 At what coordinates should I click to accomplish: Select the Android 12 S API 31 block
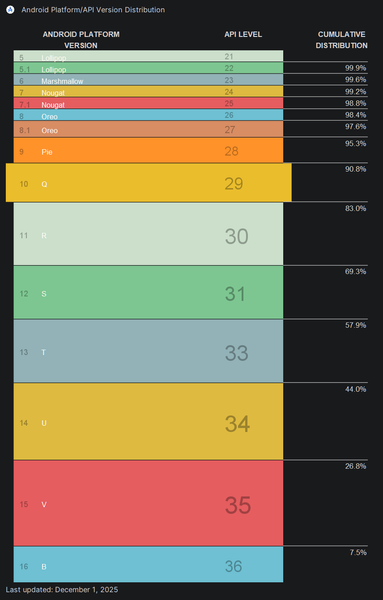[x=148, y=292]
